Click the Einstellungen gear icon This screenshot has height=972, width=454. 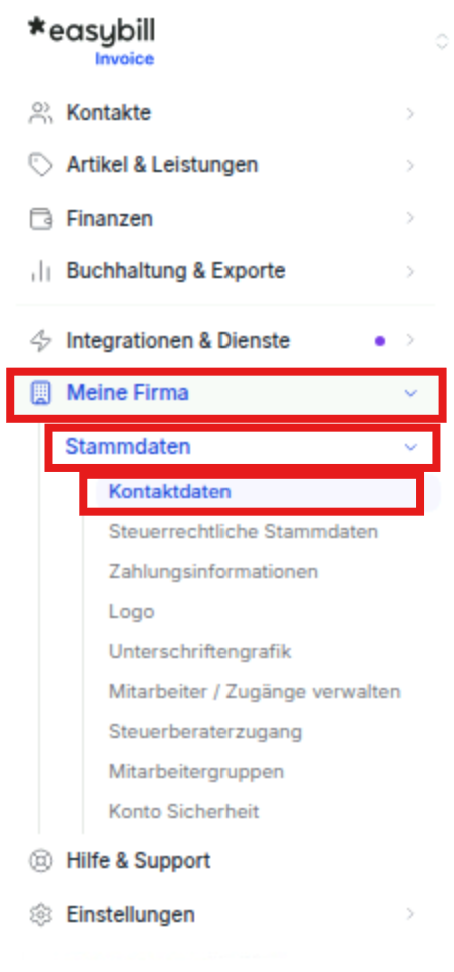(40, 914)
